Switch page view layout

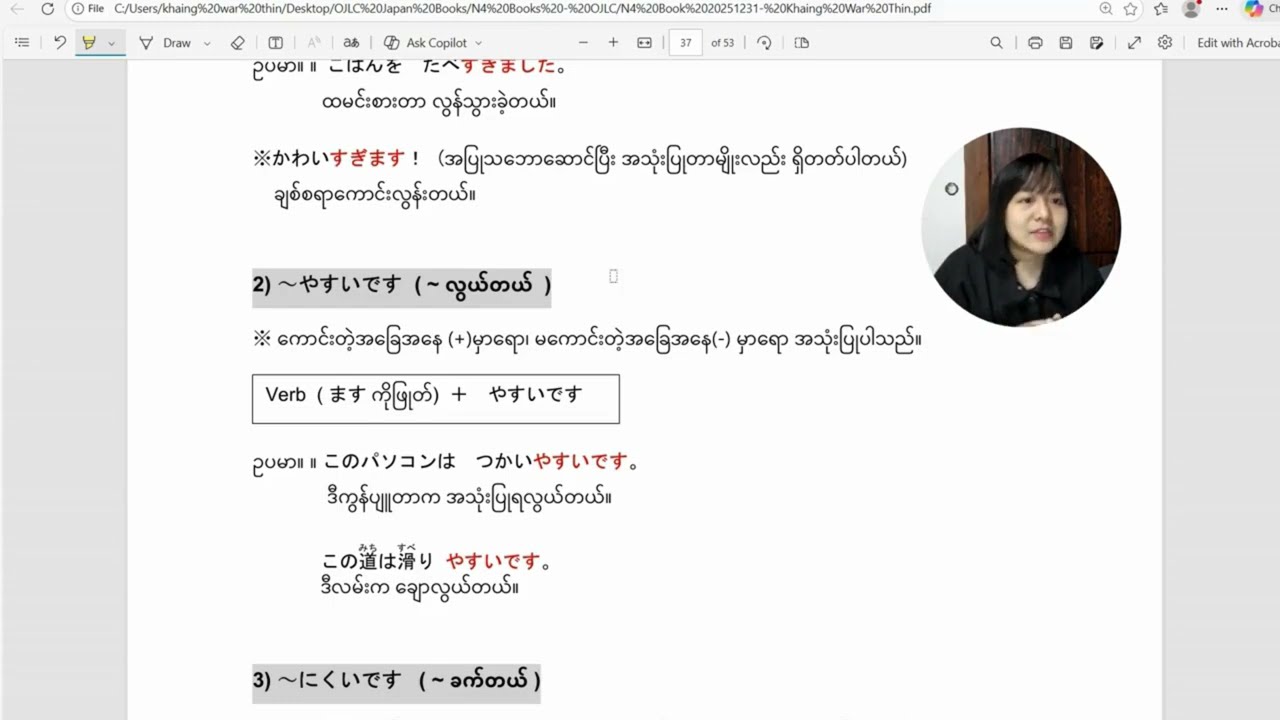(x=801, y=43)
